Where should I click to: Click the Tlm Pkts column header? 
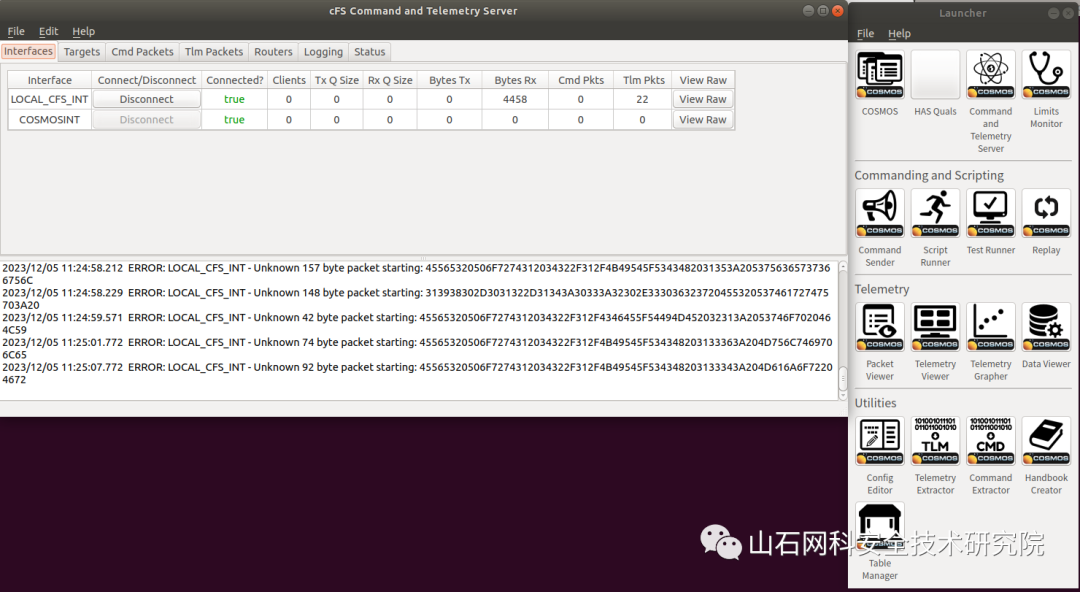643,80
